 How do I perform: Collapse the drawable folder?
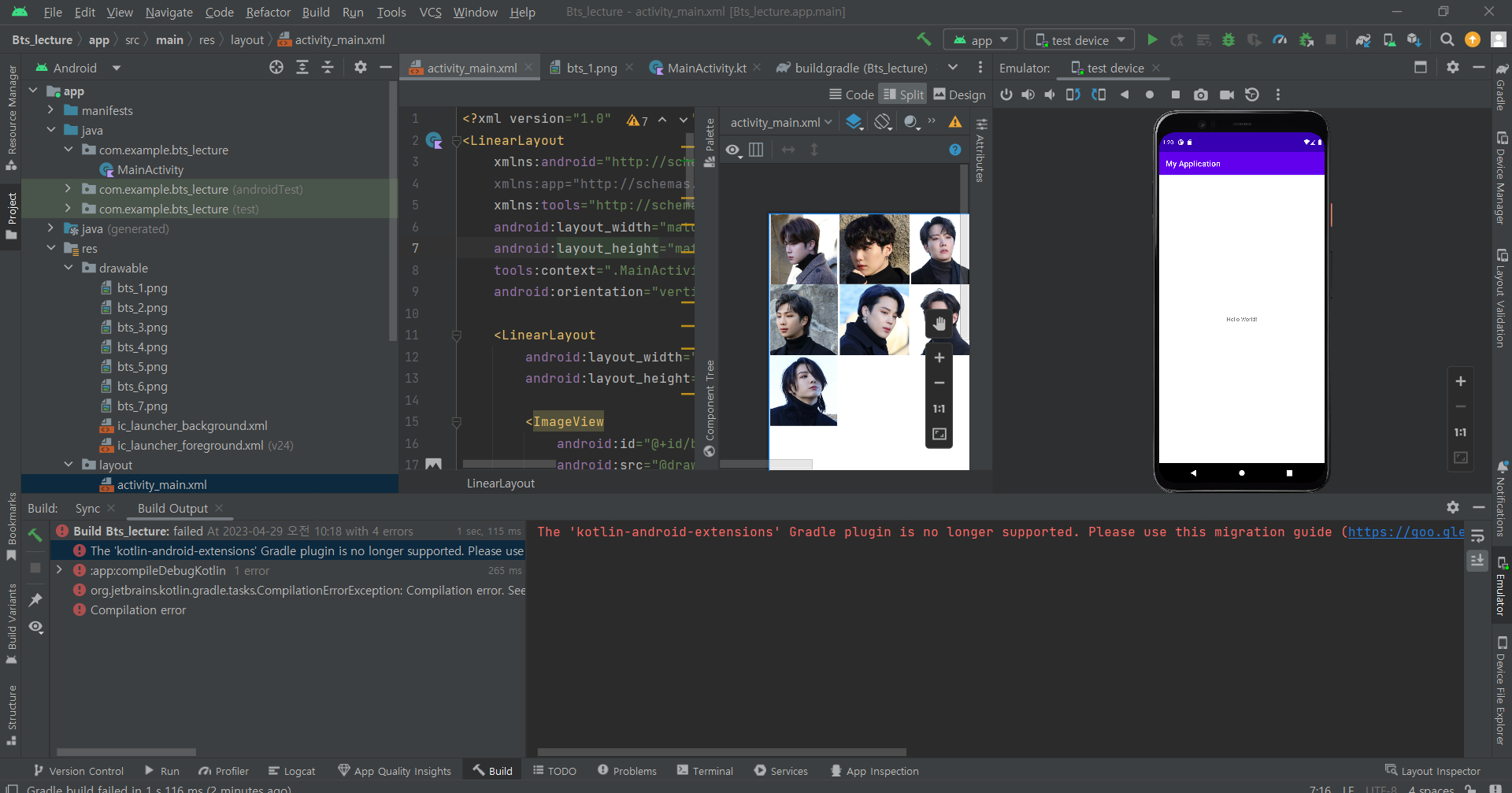[x=68, y=268]
